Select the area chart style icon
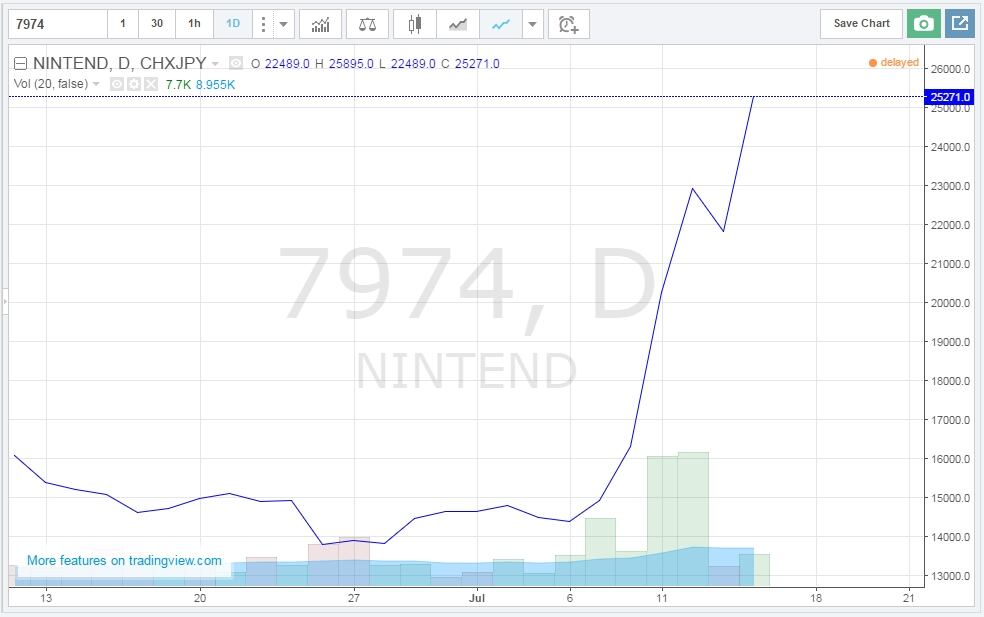Image resolution: width=984 pixels, height=617 pixels. (457, 24)
